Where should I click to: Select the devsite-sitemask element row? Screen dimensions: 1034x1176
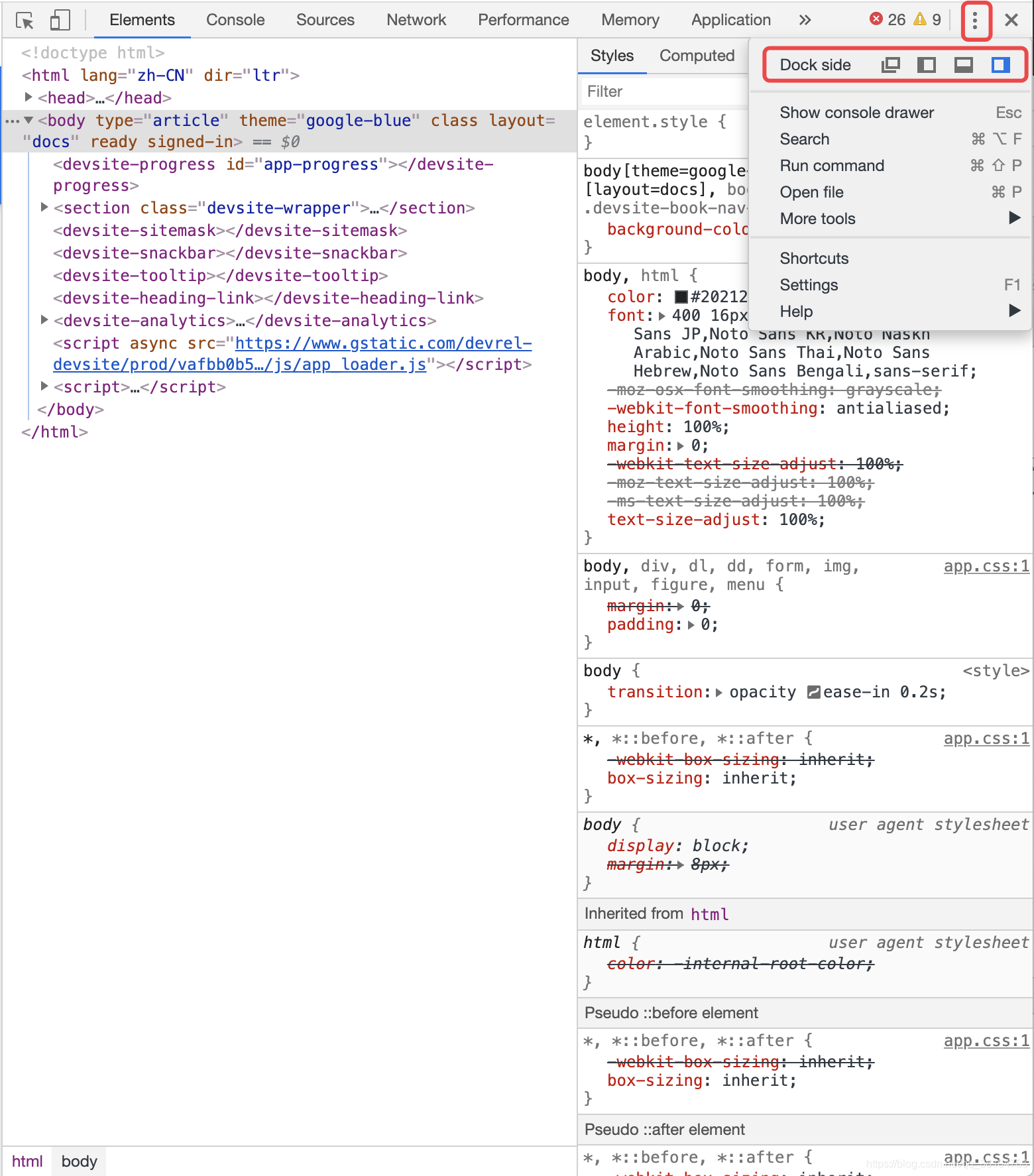(230, 231)
